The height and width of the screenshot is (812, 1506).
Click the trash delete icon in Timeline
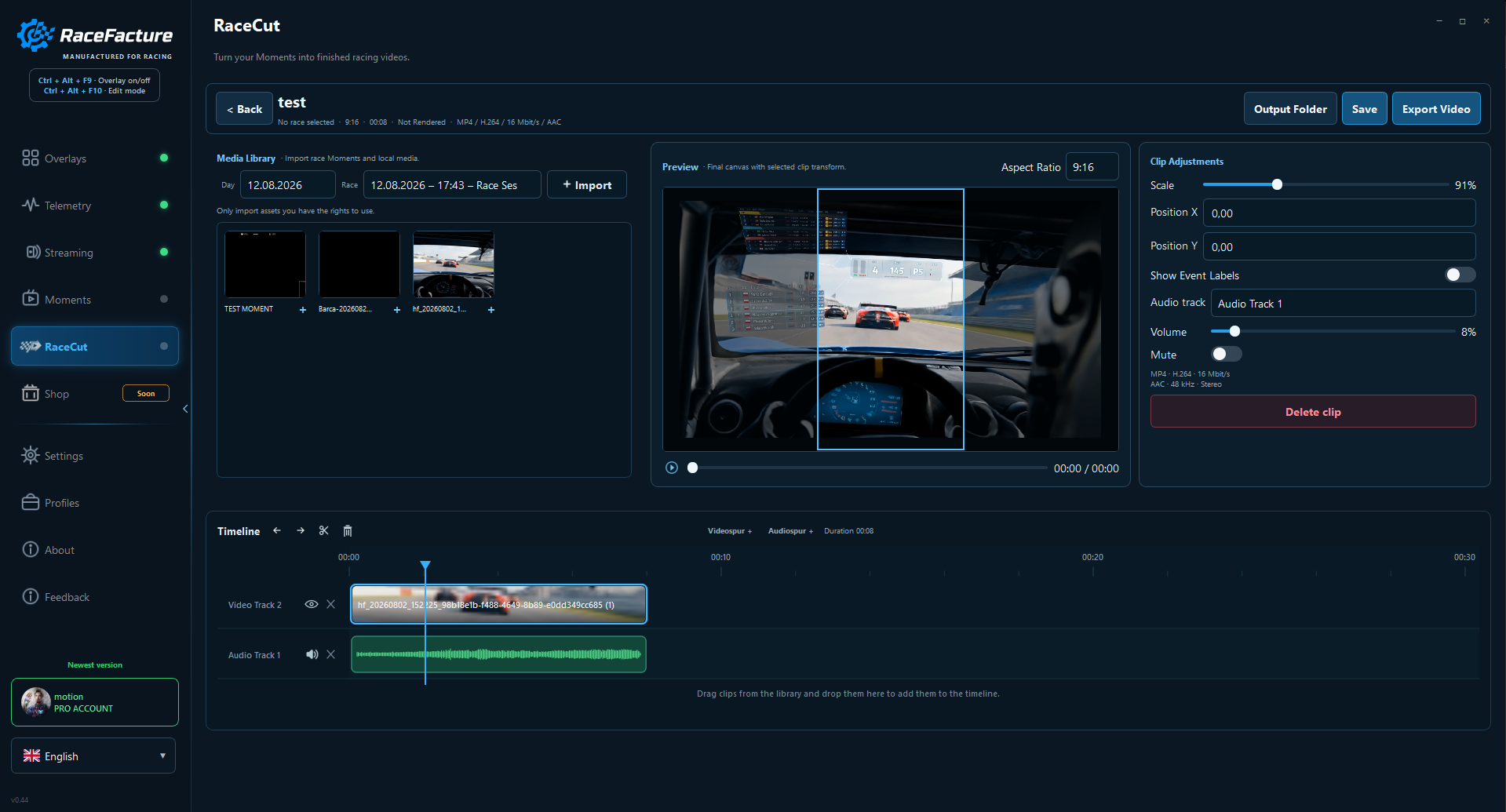pos(348,531)
